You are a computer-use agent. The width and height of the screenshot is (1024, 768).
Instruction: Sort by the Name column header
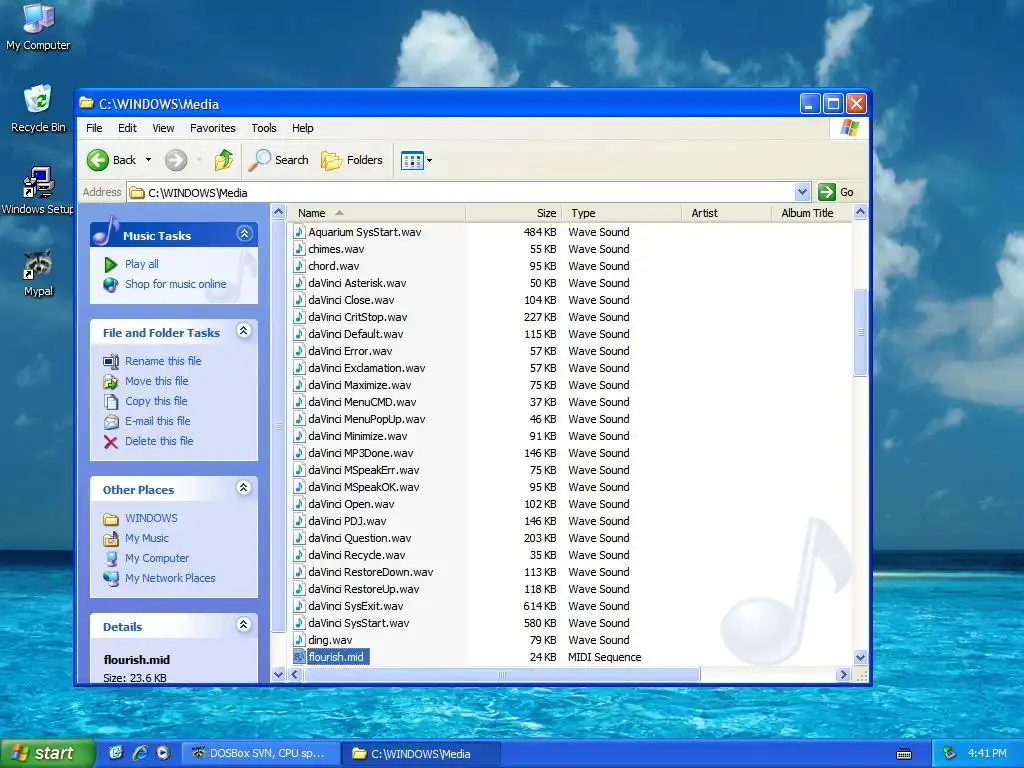click(x=377, y=213)
